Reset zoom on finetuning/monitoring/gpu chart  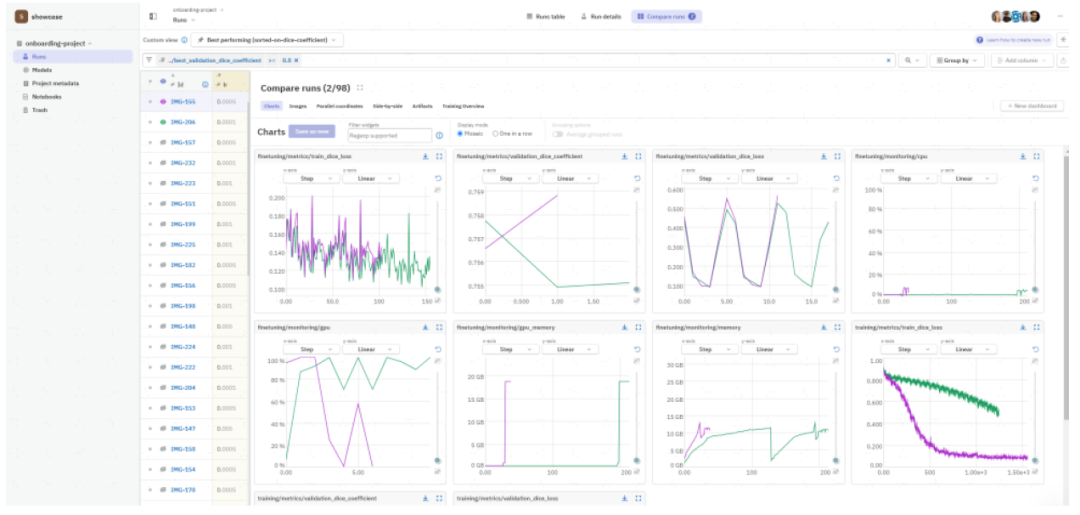click(x=437, y=350)
